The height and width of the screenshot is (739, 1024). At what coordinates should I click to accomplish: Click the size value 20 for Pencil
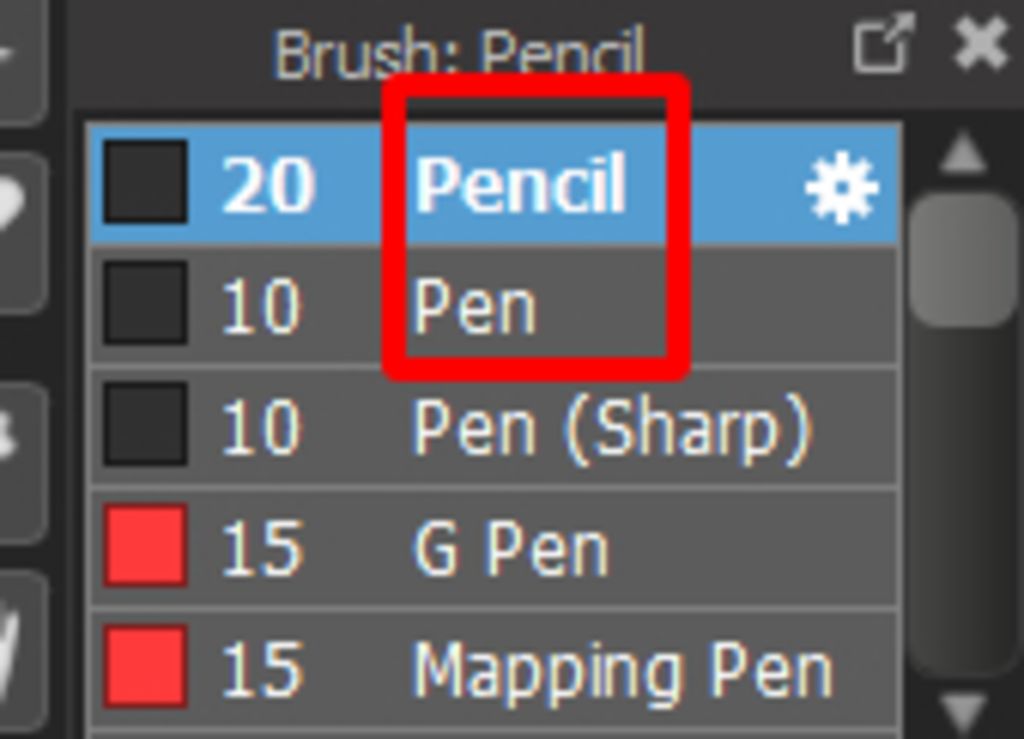coord(267,185)
